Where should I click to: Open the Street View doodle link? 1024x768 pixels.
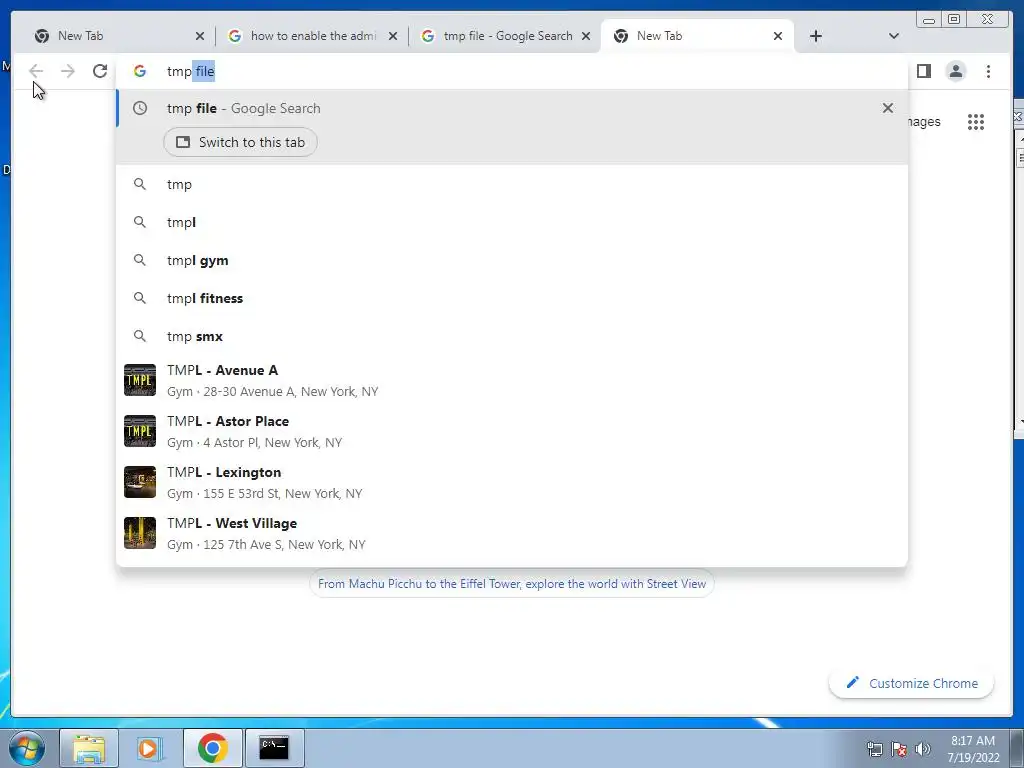512,584
